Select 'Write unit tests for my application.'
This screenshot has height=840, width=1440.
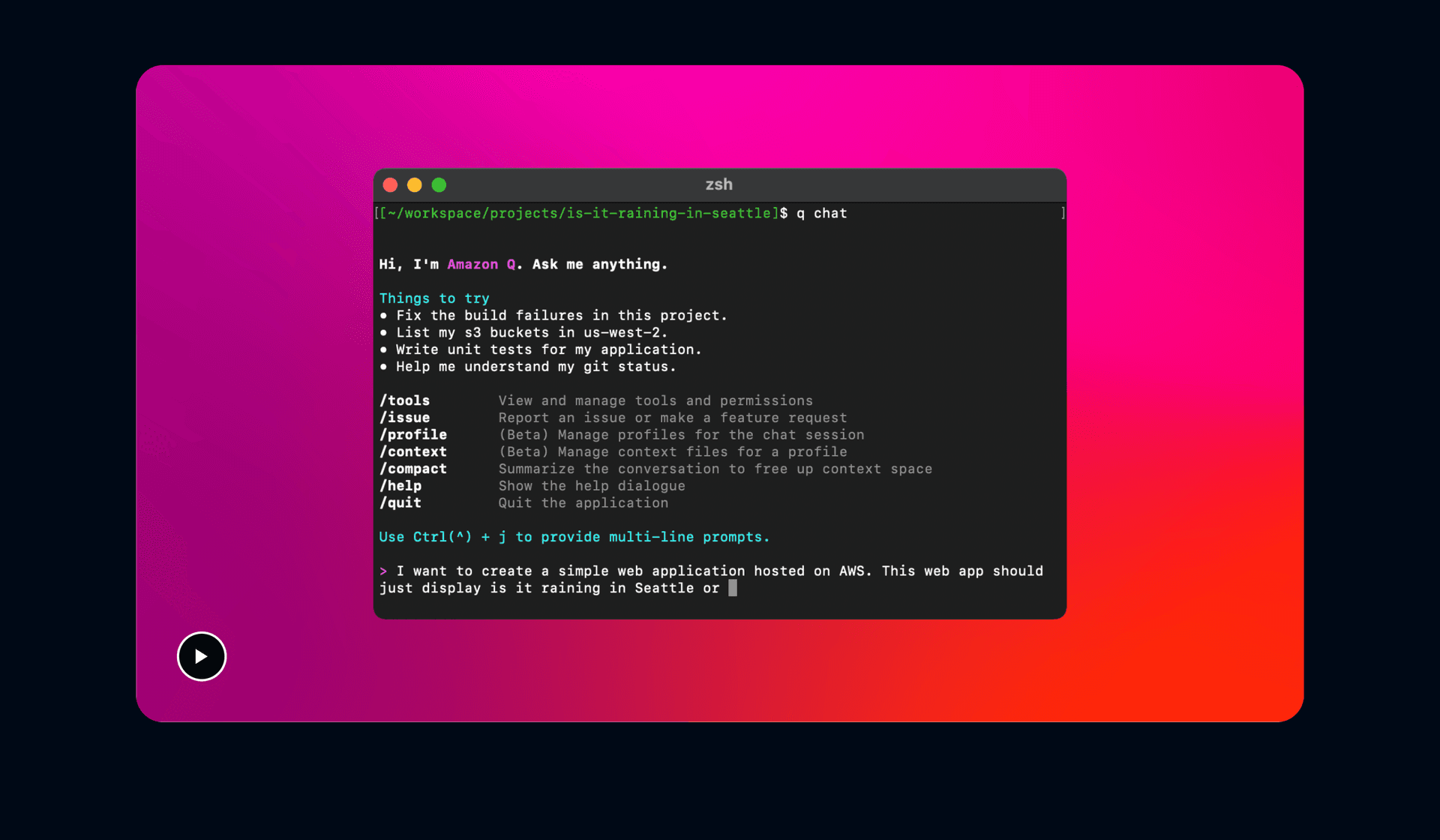tap(549, 349)
